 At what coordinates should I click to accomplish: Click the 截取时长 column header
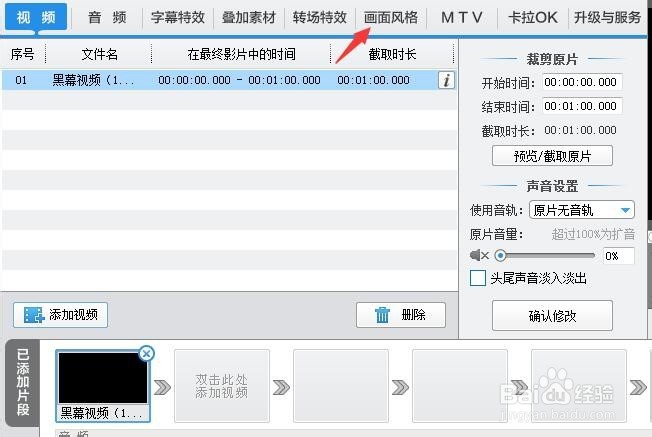point(392,54)
